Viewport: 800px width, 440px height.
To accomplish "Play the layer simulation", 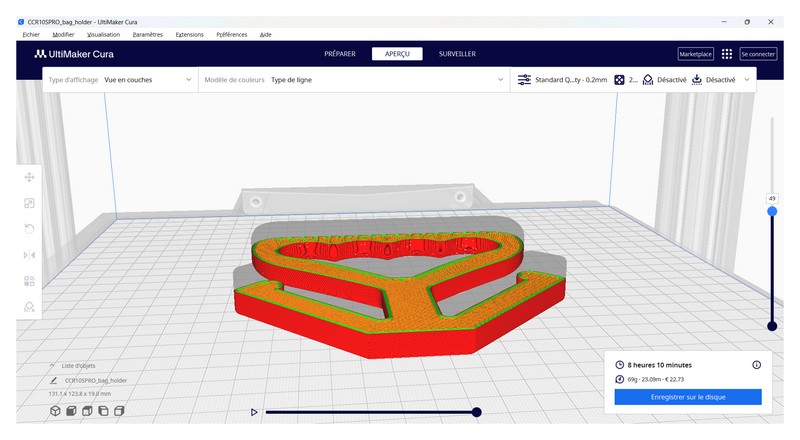I will 254,412.
